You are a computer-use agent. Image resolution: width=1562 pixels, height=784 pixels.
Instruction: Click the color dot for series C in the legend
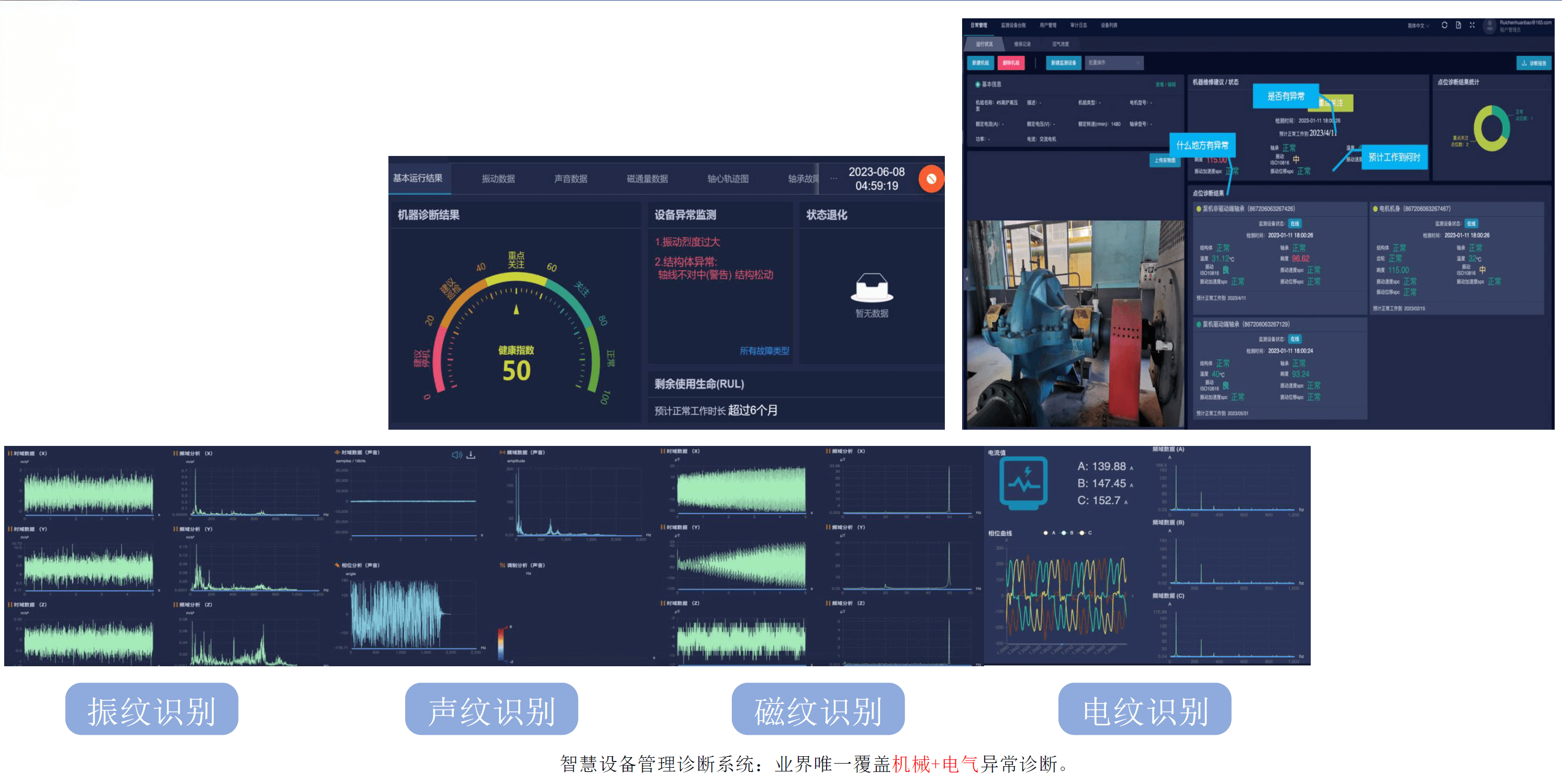(x=1082, y=533)
